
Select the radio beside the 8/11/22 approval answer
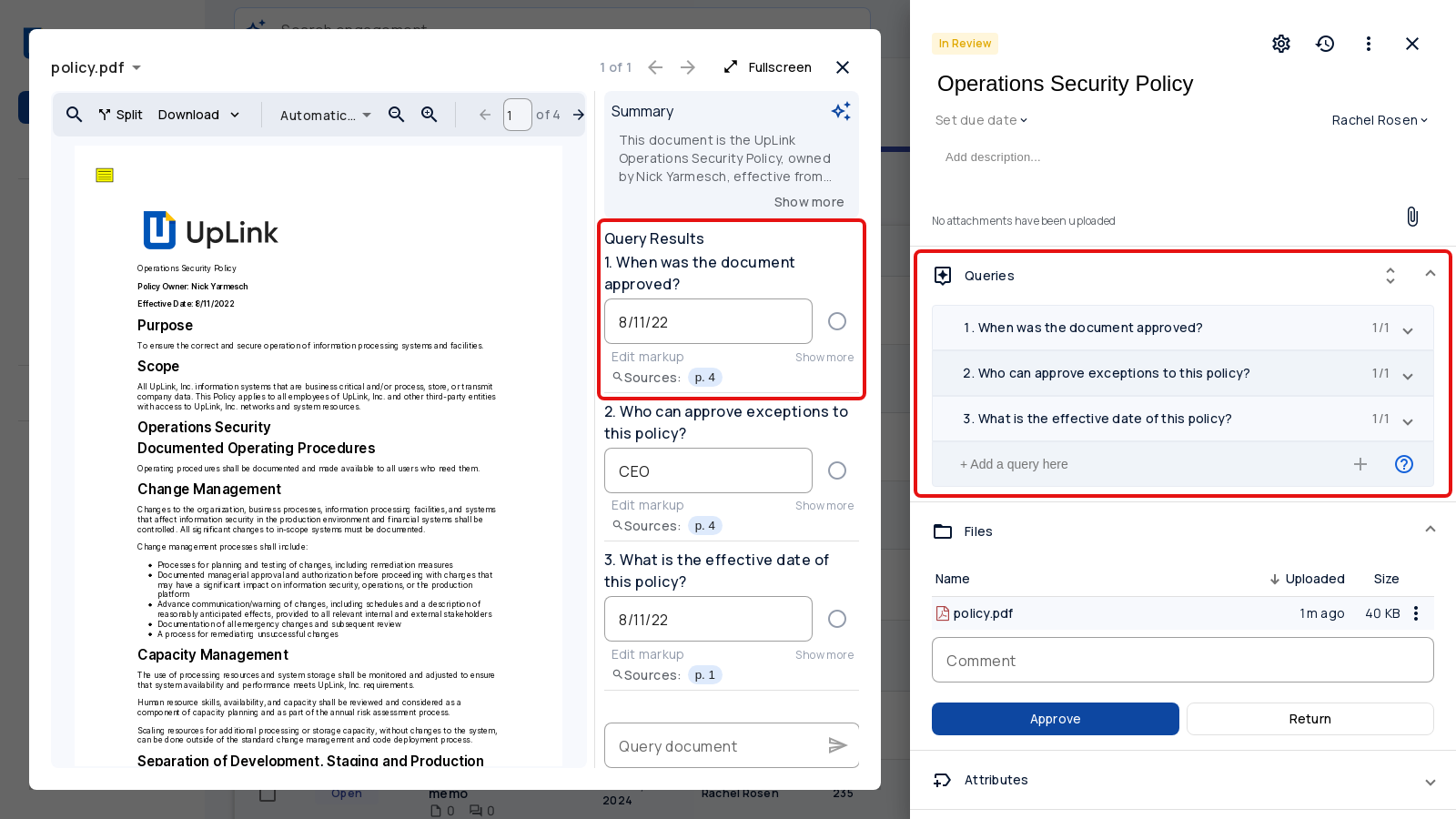[x=836, y=321]
